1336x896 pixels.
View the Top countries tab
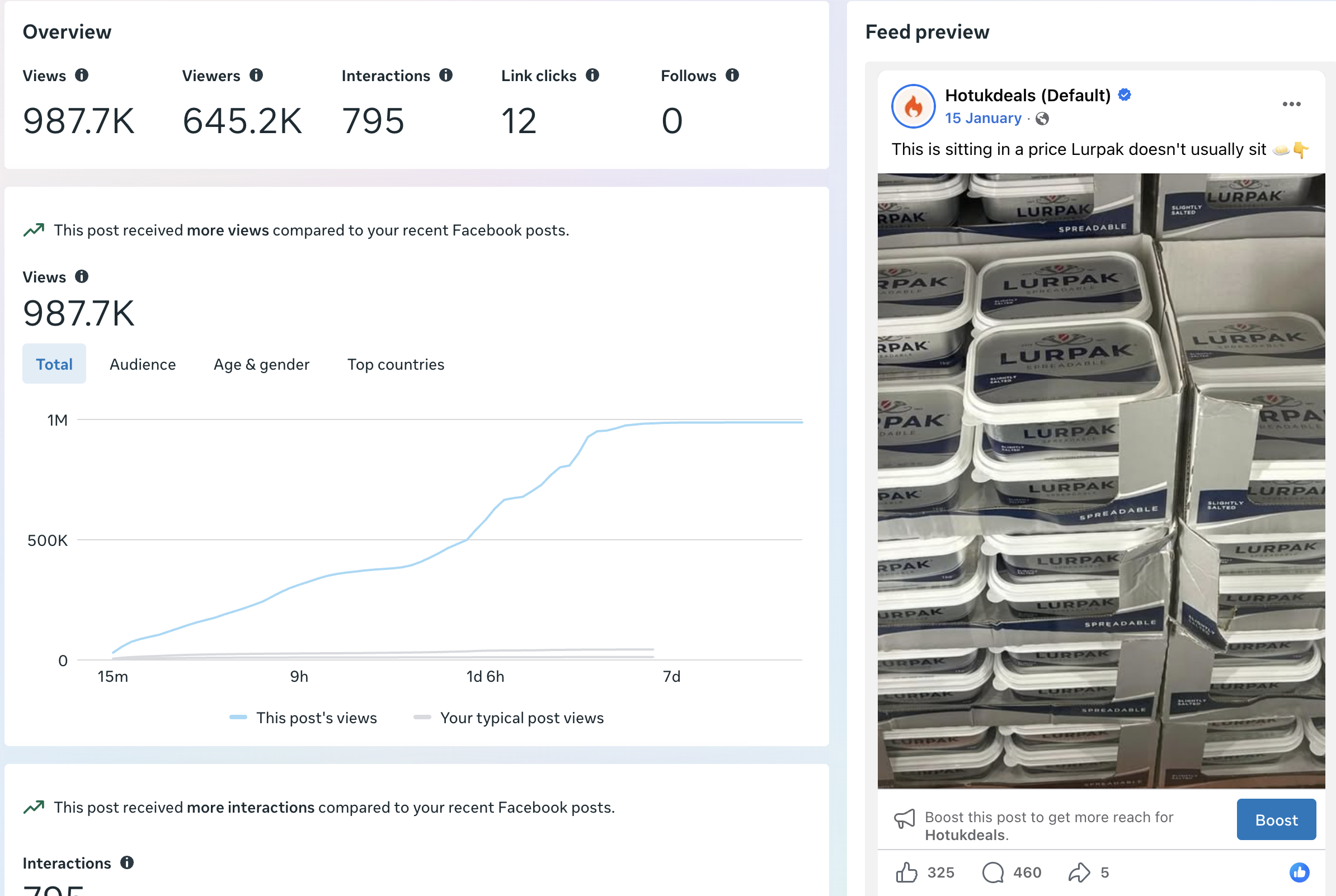[396, 364]
